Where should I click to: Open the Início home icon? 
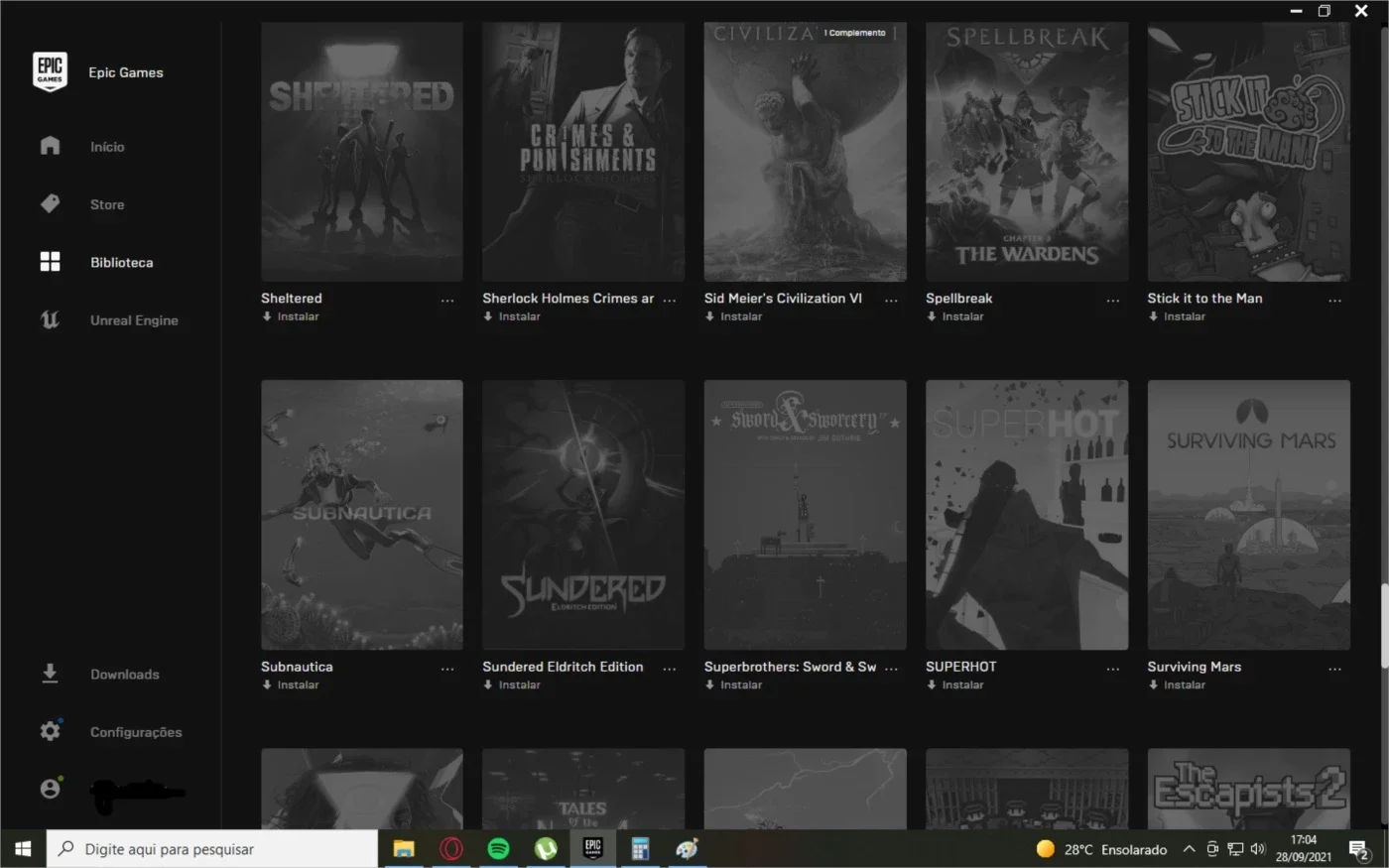coord(50,146)
